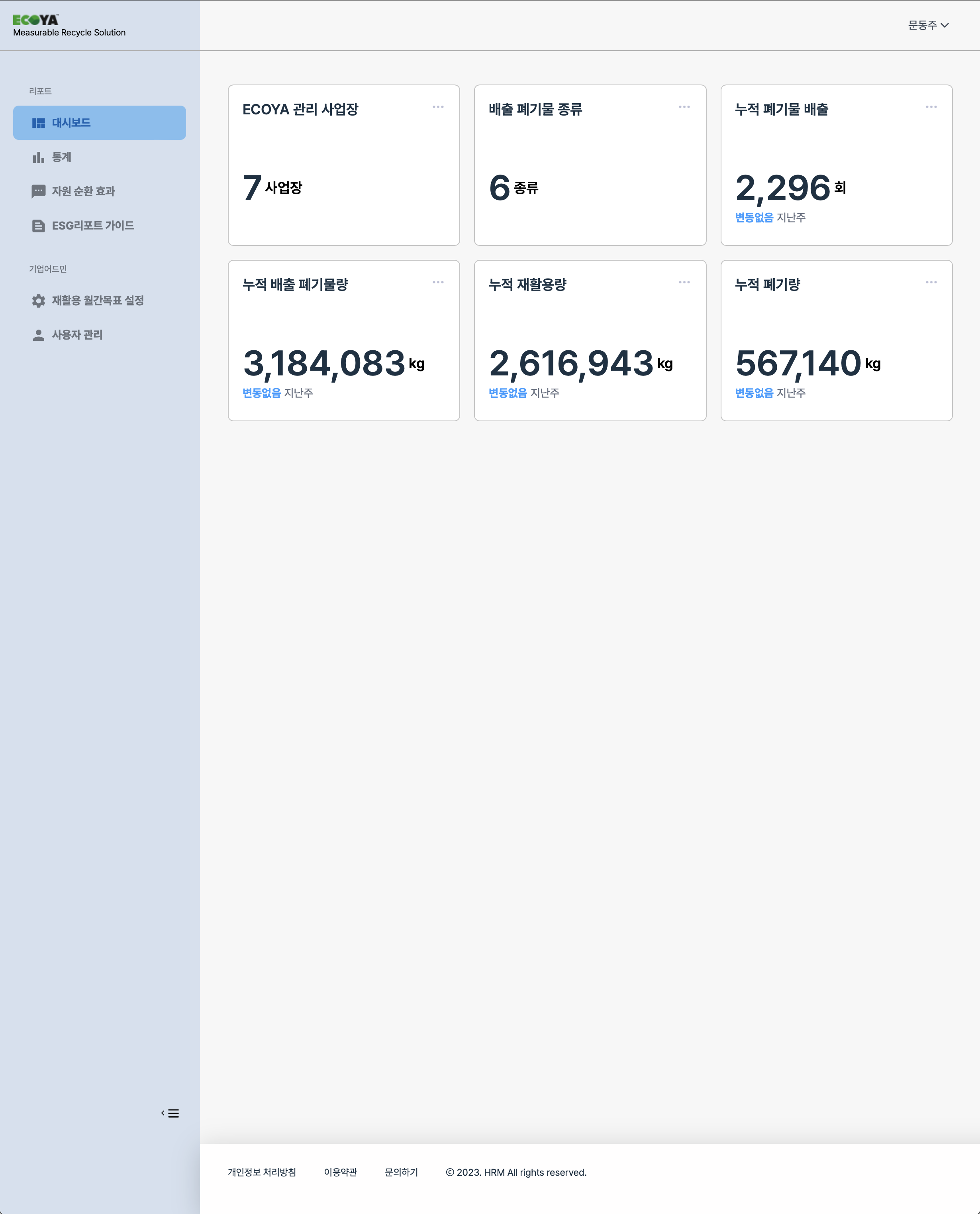
Task: Click the ECOYA 관리 사업장 card title
Action: [300, 110]
